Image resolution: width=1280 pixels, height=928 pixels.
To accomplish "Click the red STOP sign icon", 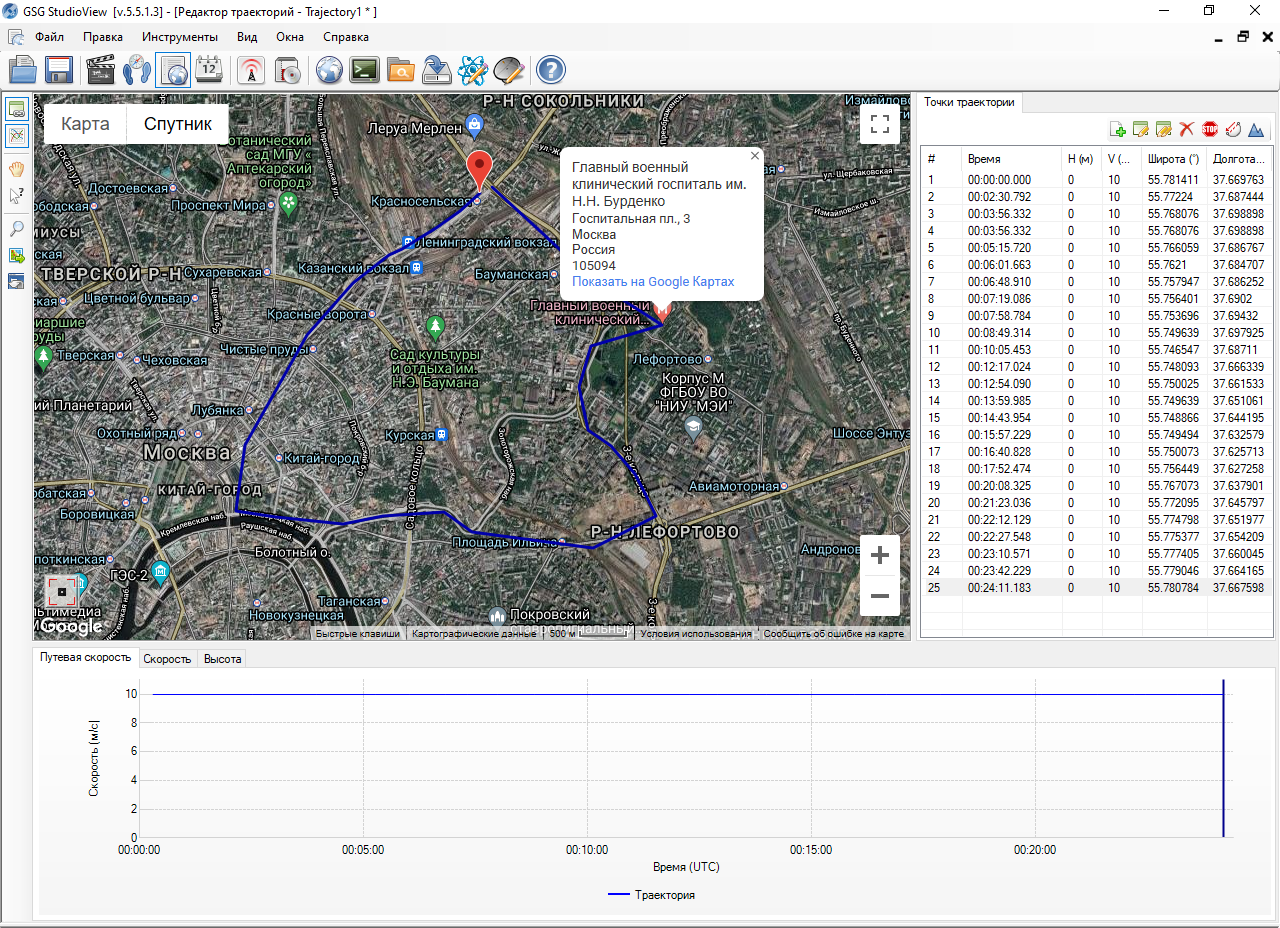I will (x=1210, y=129).
